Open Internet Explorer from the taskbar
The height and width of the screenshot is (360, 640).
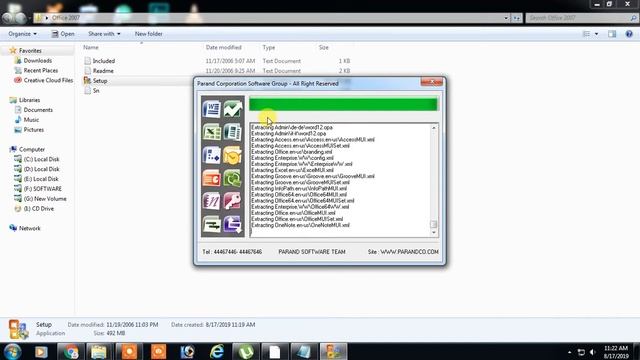point(217,351)
